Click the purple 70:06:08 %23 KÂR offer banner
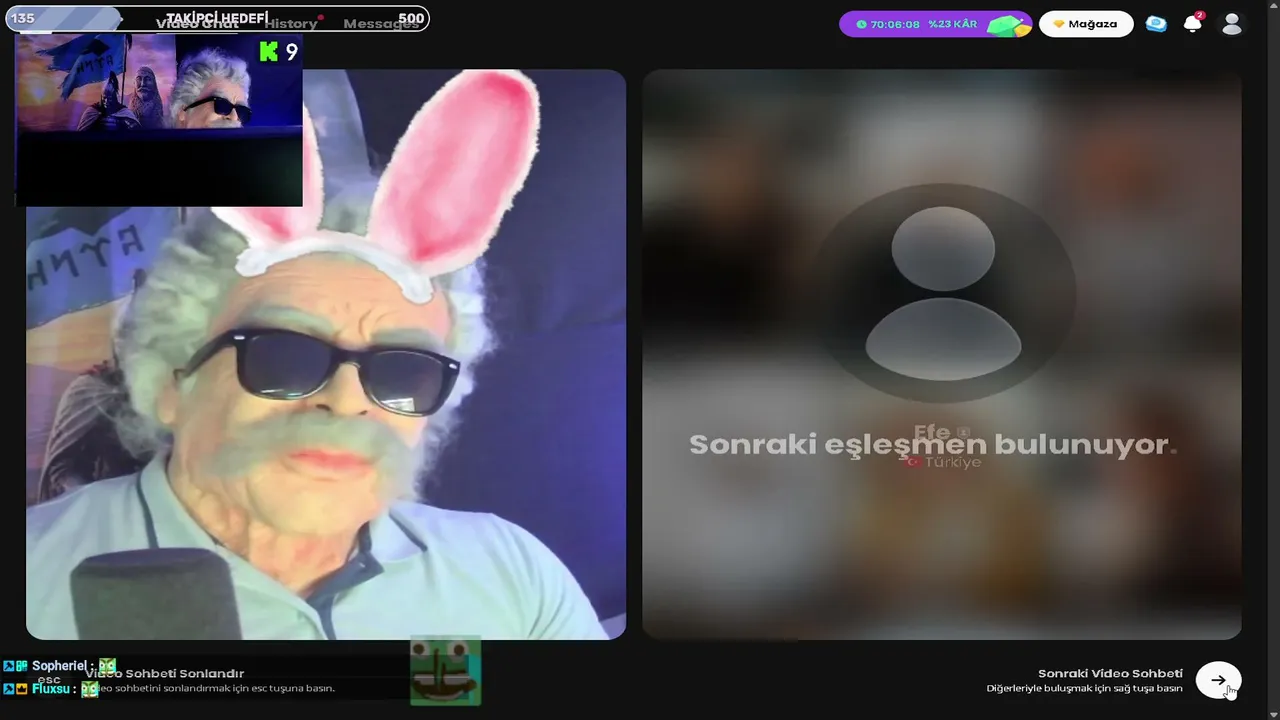 coord(934,24)
